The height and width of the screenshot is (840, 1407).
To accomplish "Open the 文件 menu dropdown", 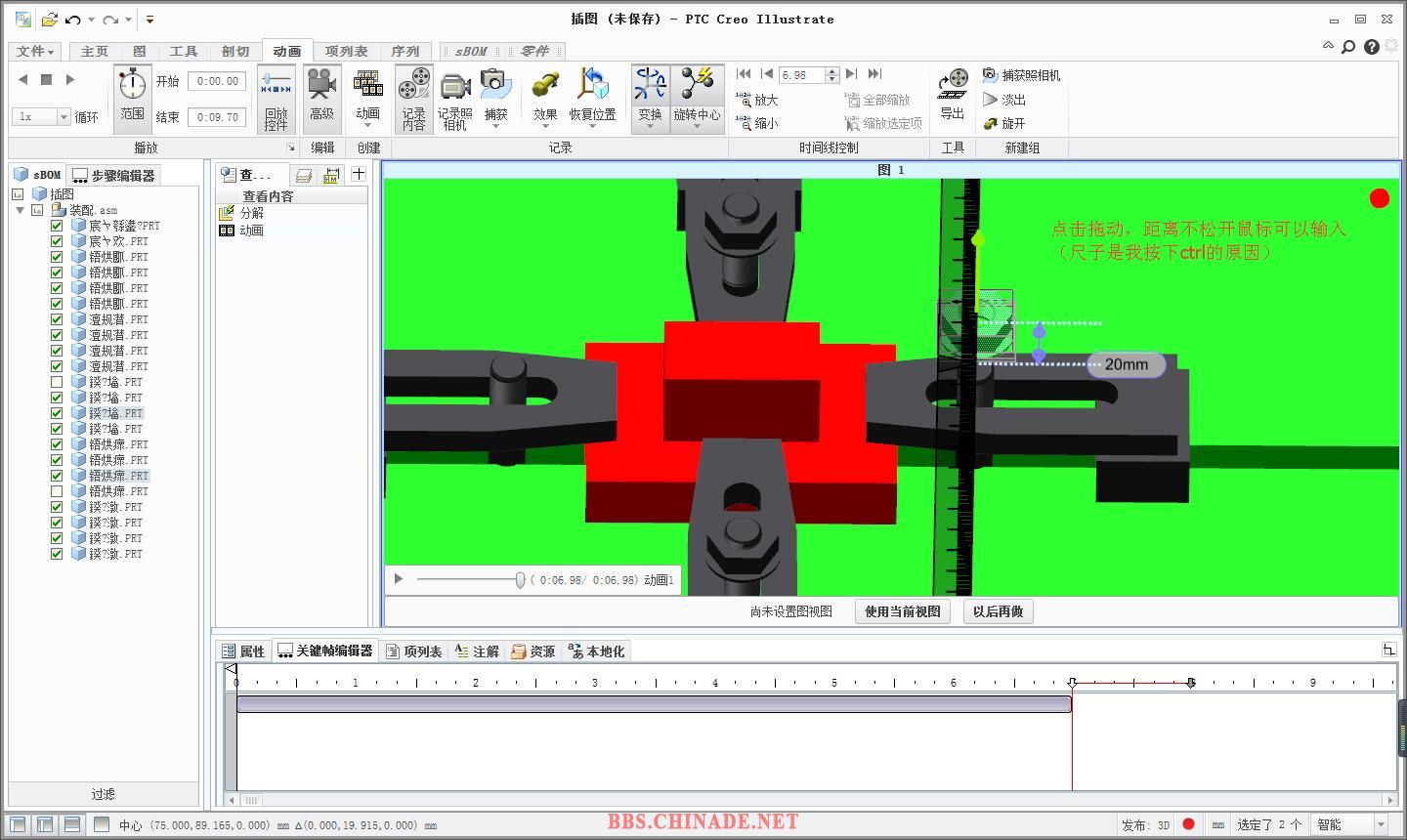I will point(34,51).
